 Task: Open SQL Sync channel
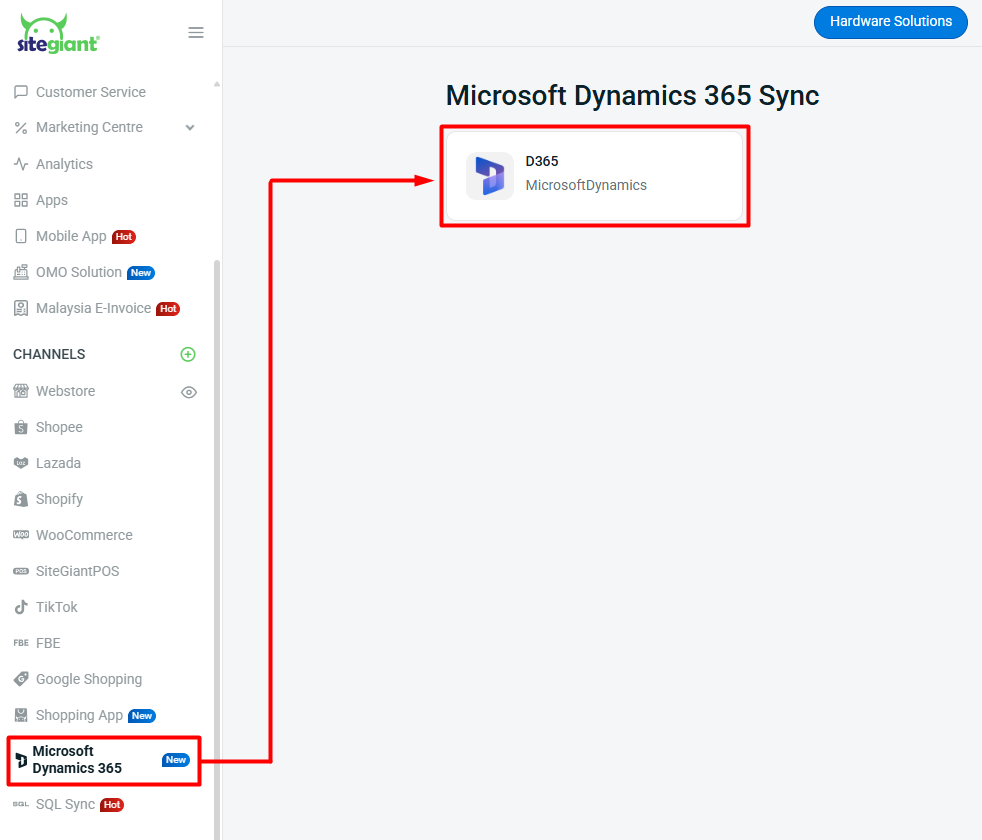[x=65, y=804]
